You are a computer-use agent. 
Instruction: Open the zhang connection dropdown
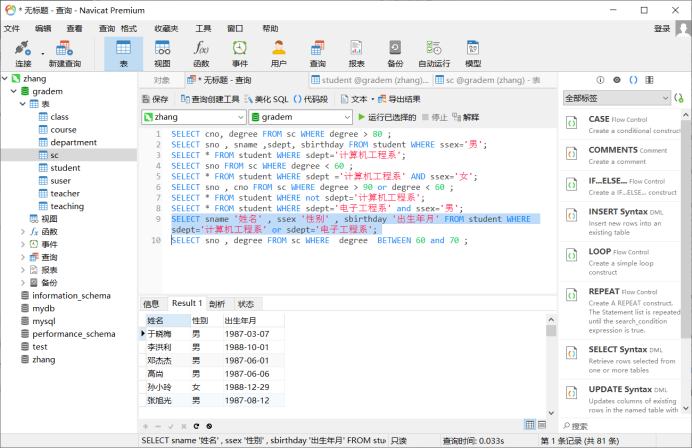(194, 117)
